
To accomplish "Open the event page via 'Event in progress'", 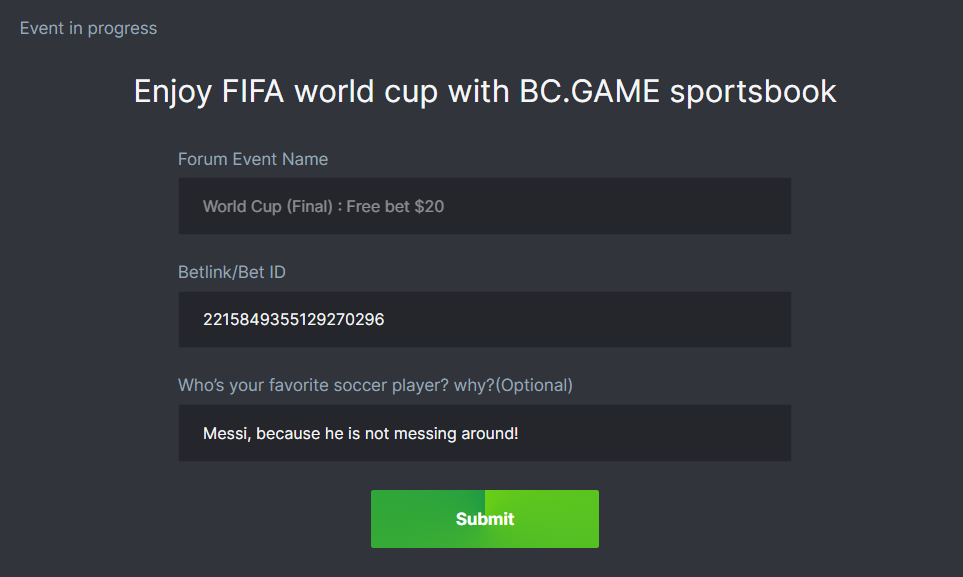I will point(87,28).
